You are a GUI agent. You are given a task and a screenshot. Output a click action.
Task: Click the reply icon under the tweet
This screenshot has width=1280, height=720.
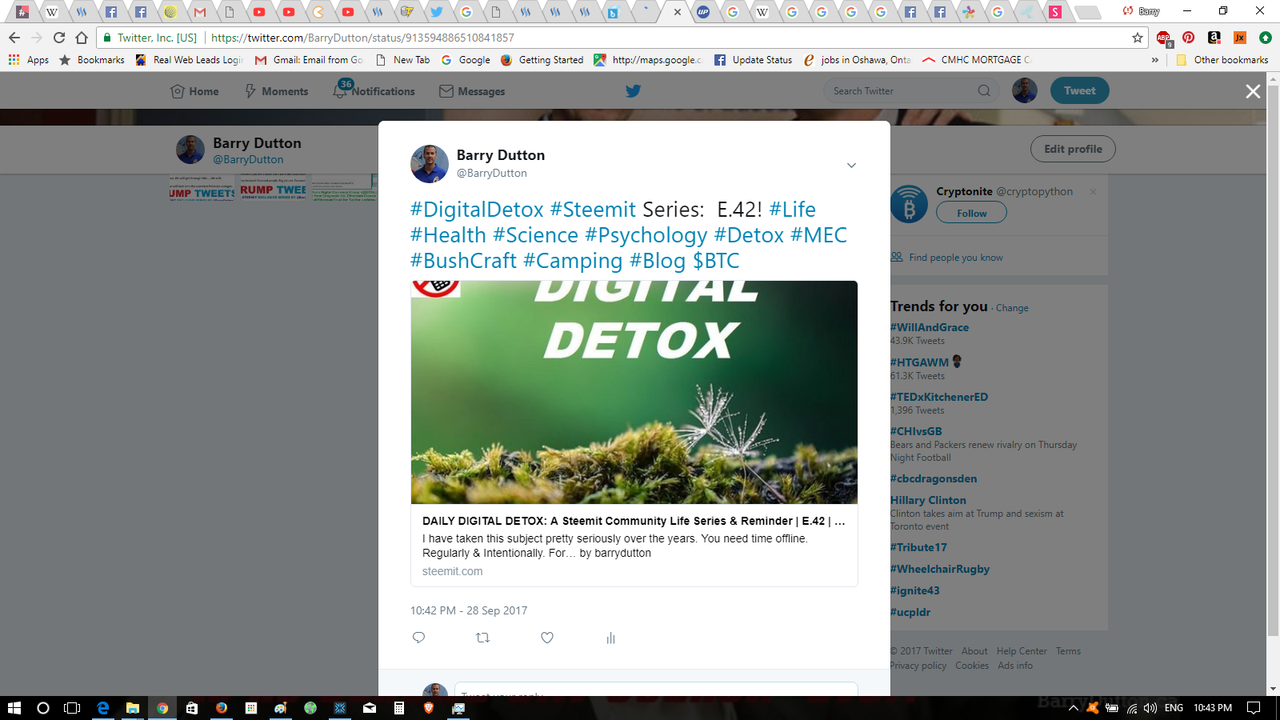pos(419,638)
